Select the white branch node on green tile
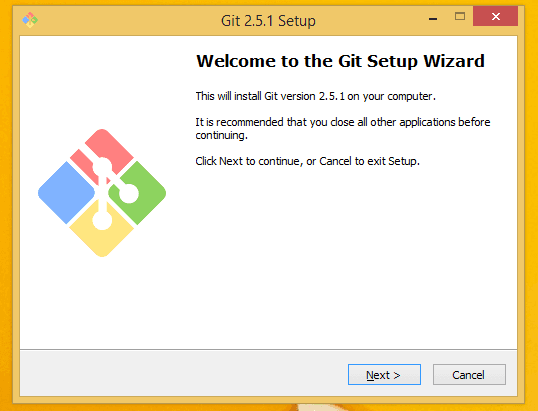 pos(129,193)
